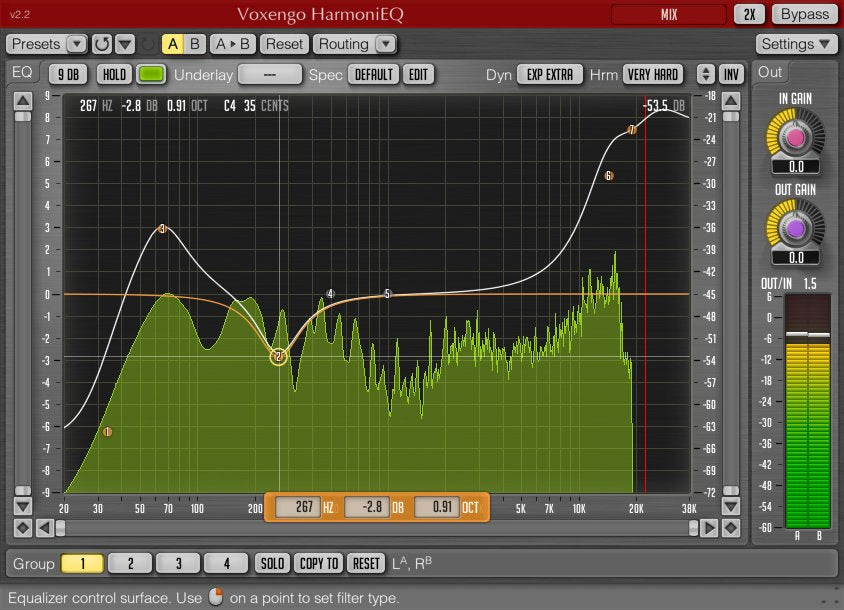Select EQ filter point 7 near 20K
Viewport: 844px width, 610px height.
pos(632,130)
